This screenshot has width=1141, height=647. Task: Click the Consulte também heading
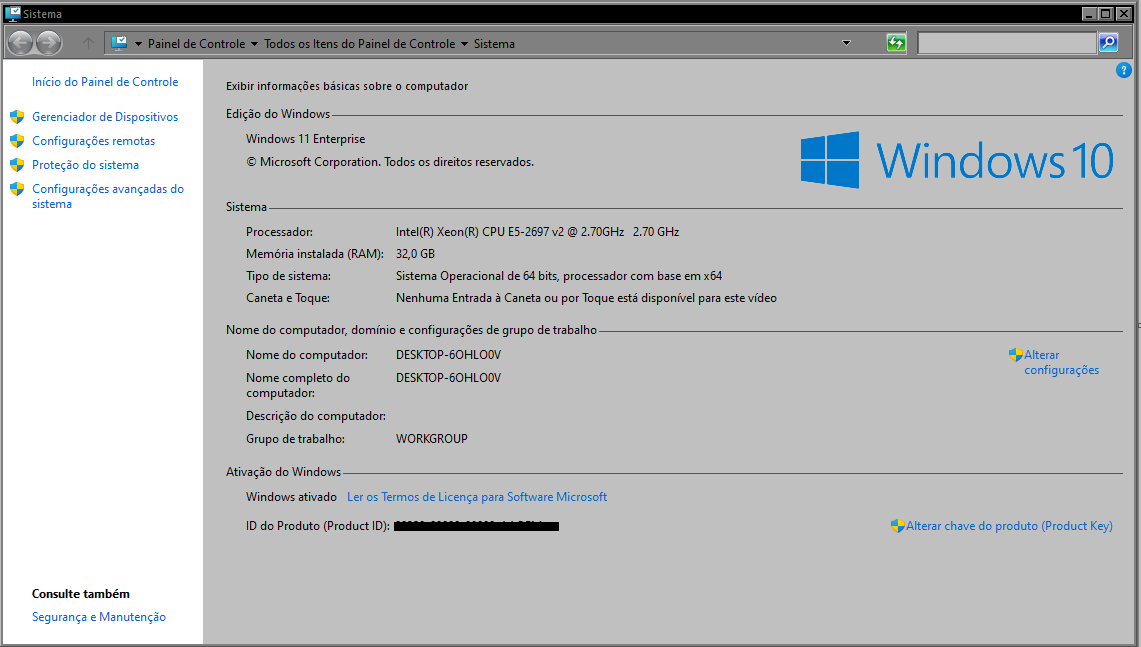tap(81, 593)
